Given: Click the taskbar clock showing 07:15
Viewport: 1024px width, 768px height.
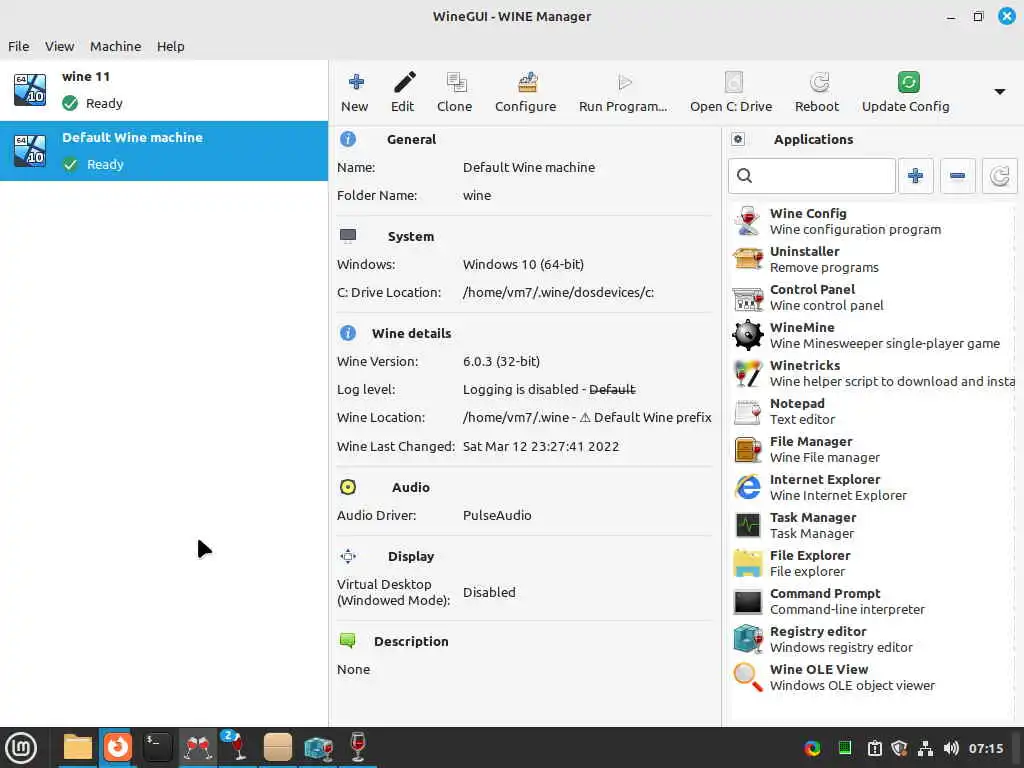Looking at the screenshot, I should (x=986, y=748).
